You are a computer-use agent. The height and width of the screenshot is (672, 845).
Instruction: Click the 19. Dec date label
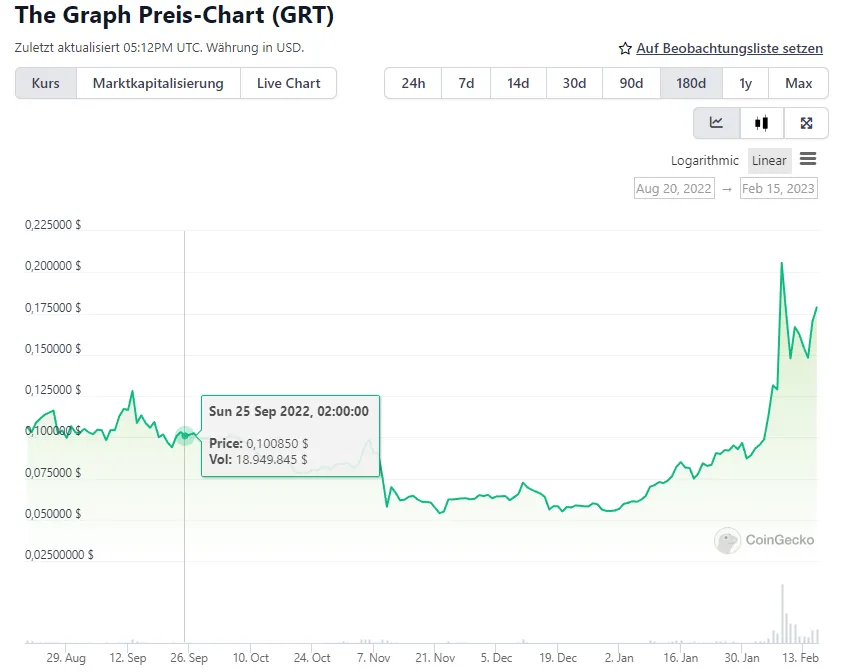[x=558, y=658]
